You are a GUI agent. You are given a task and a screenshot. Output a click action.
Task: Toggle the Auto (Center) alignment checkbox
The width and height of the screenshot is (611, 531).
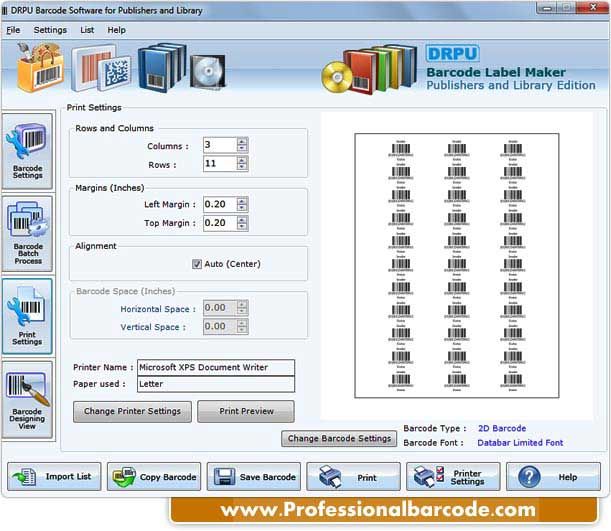click(x=197, y=264)
